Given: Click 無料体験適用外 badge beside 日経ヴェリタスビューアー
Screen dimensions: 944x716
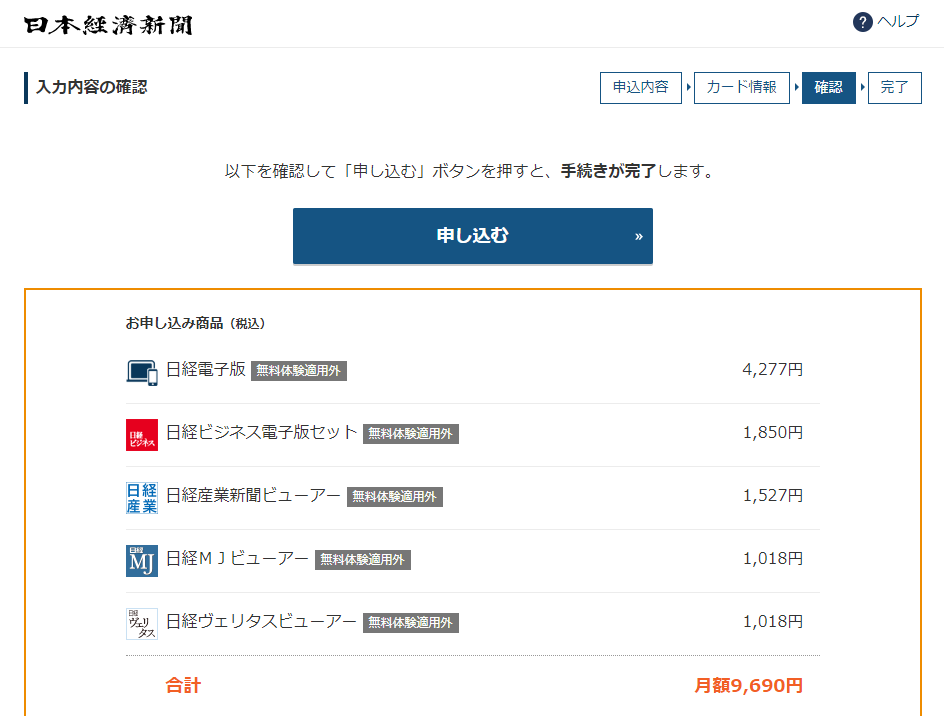Looking at the screenshot, I should [411, 623].
